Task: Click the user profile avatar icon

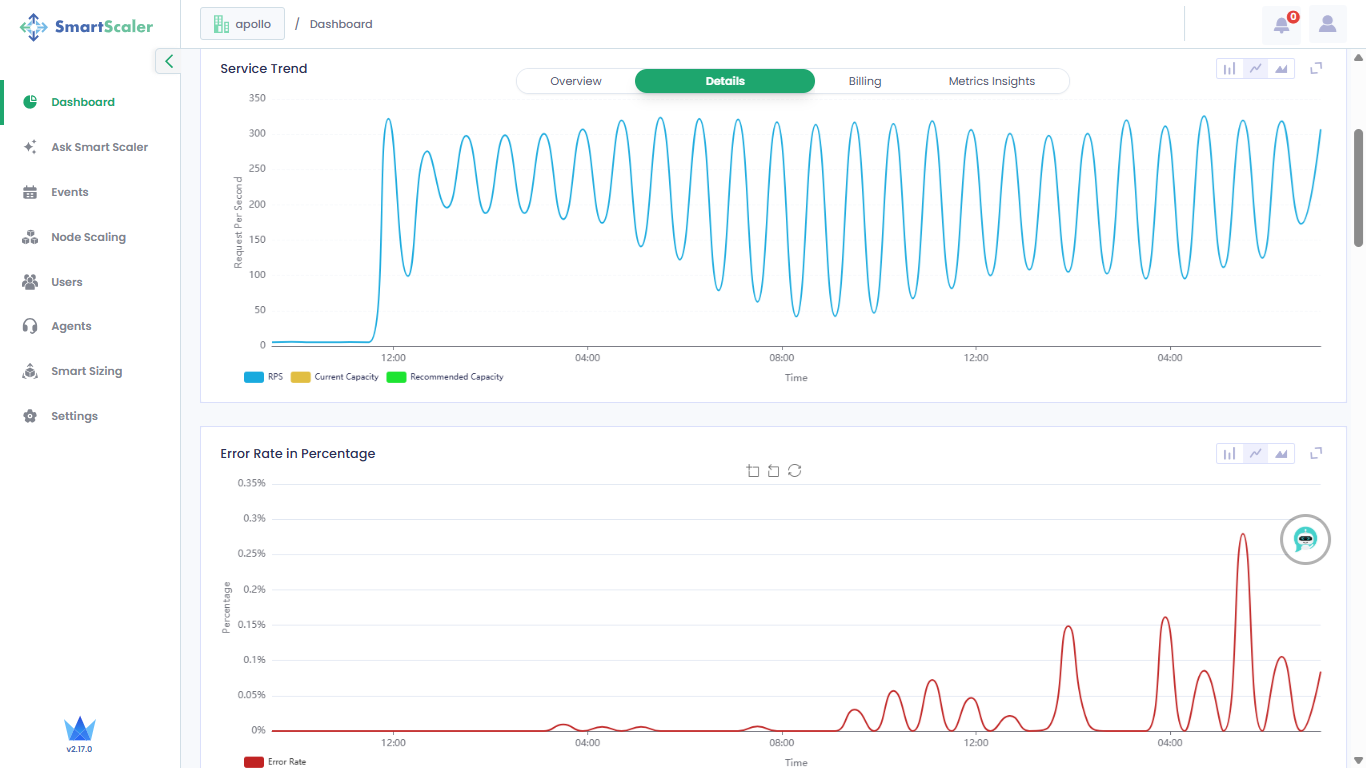Action: click(1327, 24)
